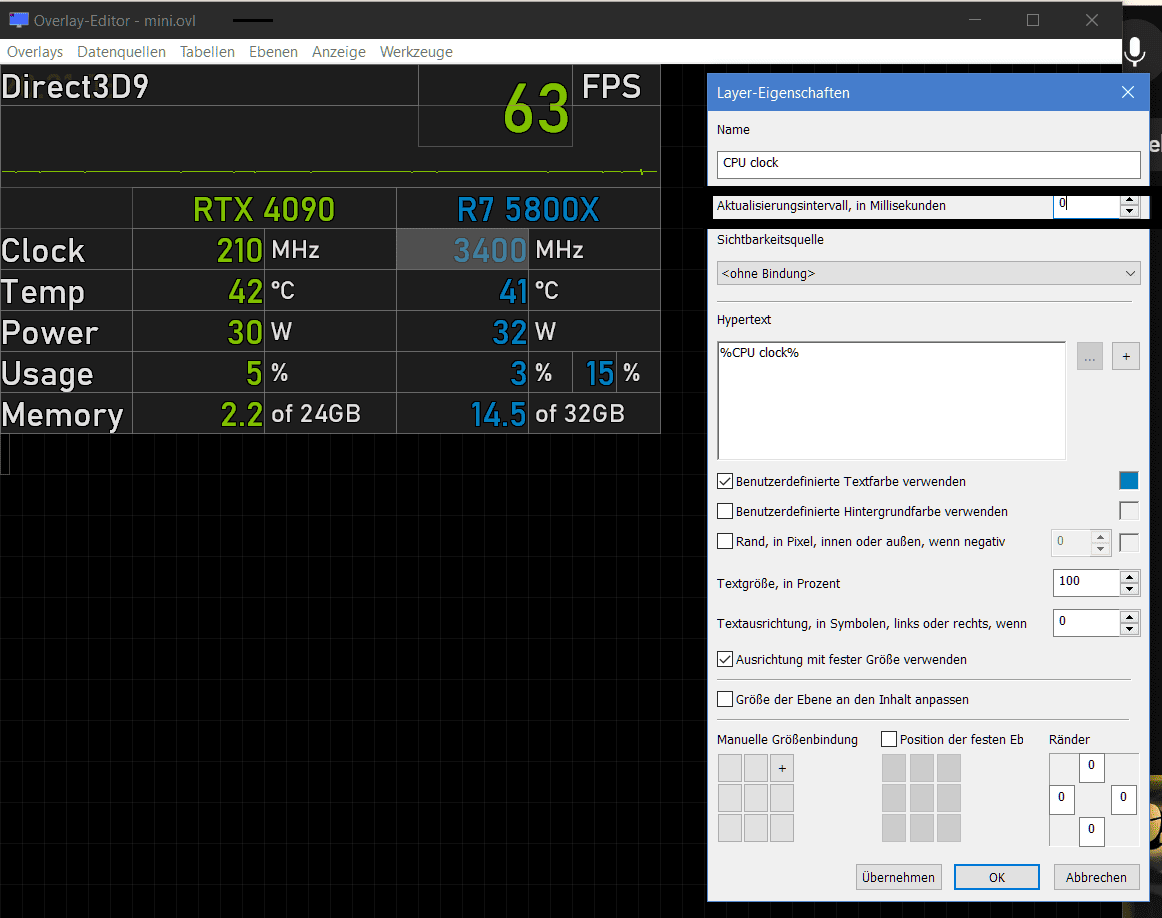Click the bottom Ränder margin field
The height and width of the screenshot is (918, 1162).
1091,831
